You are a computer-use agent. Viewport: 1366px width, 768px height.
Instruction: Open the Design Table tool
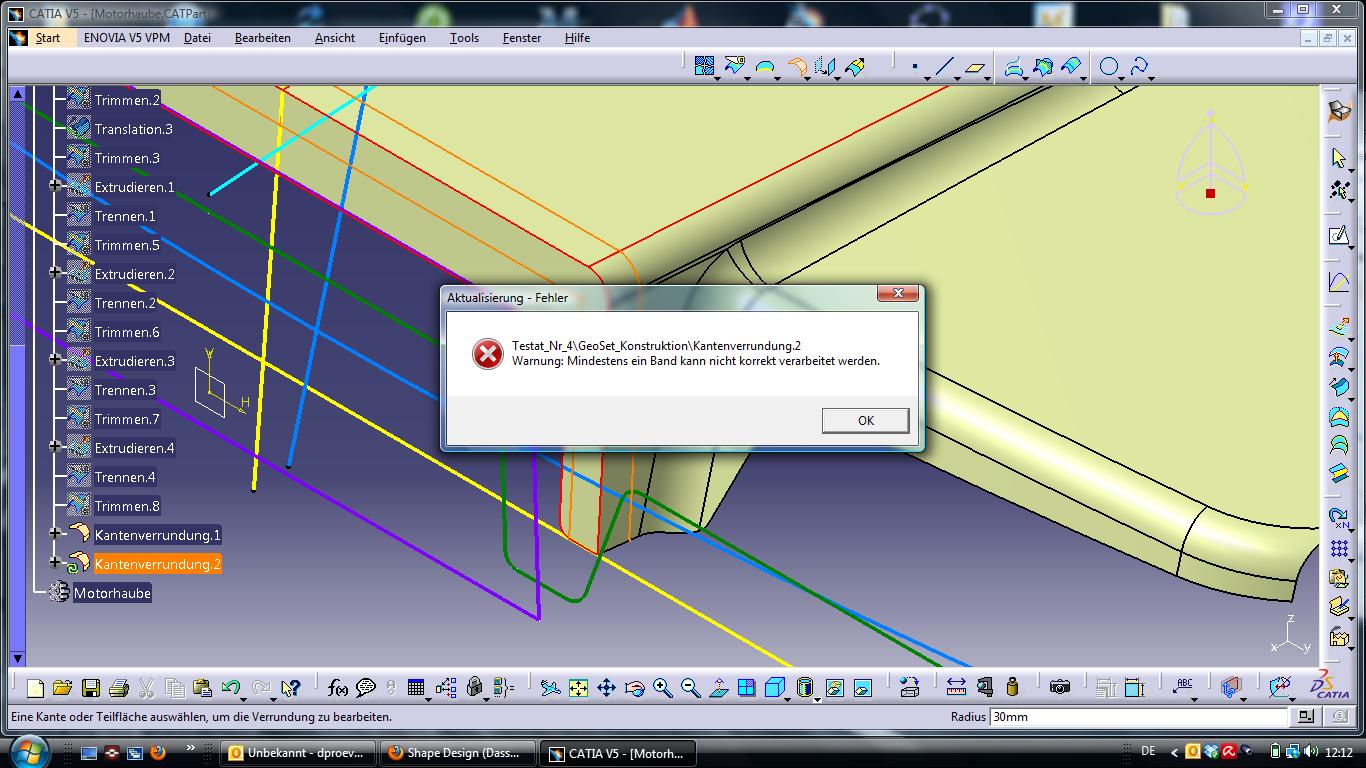coord(416,688)
